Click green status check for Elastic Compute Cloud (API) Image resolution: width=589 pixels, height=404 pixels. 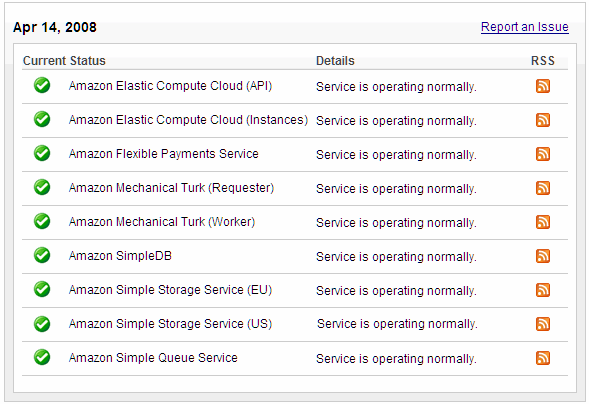[42, 85]
